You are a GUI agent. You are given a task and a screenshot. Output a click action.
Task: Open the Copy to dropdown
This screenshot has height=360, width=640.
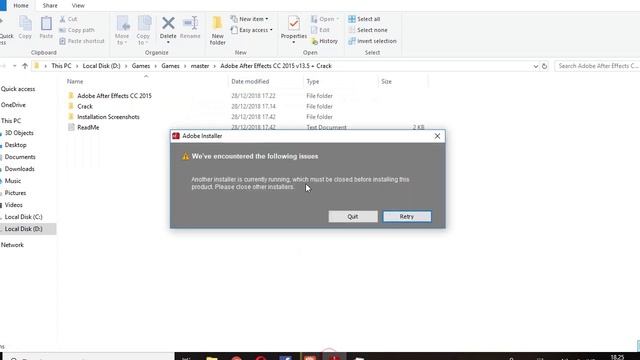(x=143, y=30)
